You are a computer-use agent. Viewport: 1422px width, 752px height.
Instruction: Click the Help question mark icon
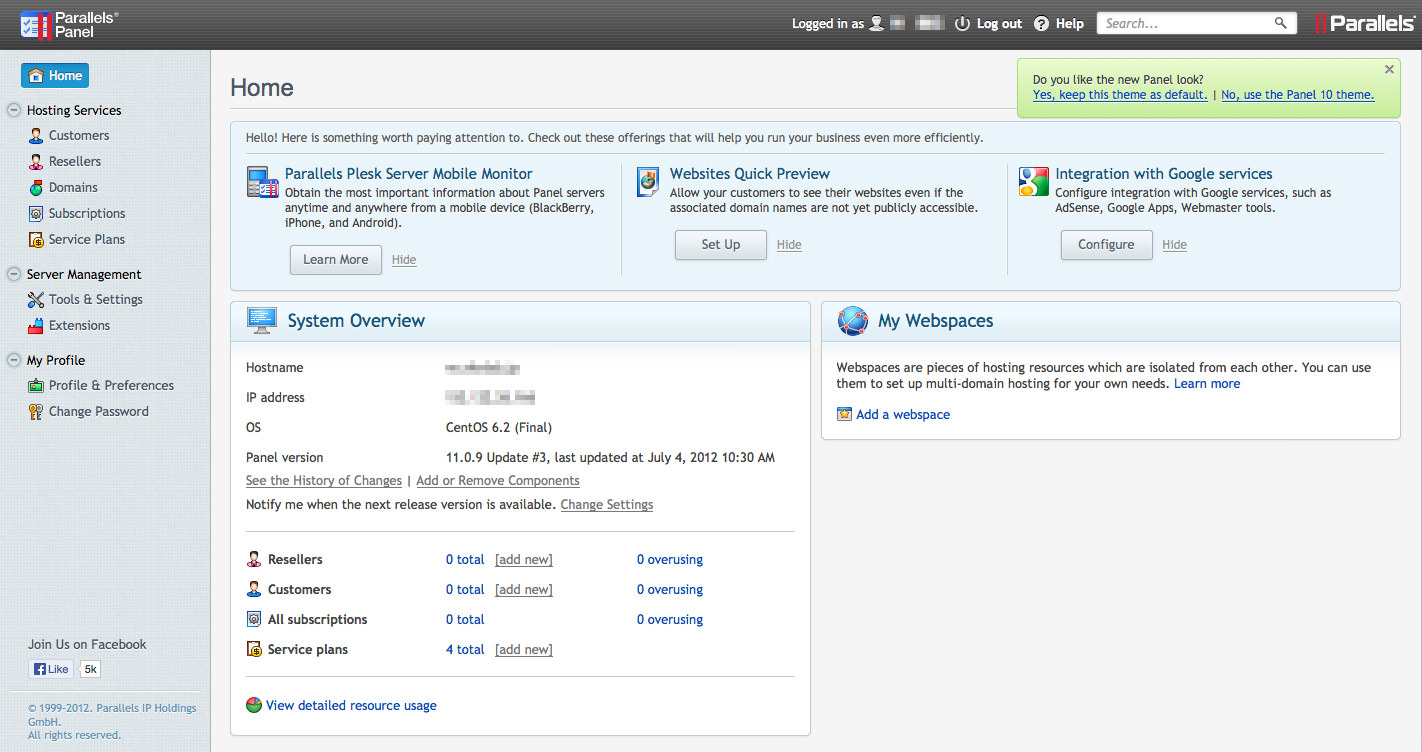click(x=1041, y=24)
